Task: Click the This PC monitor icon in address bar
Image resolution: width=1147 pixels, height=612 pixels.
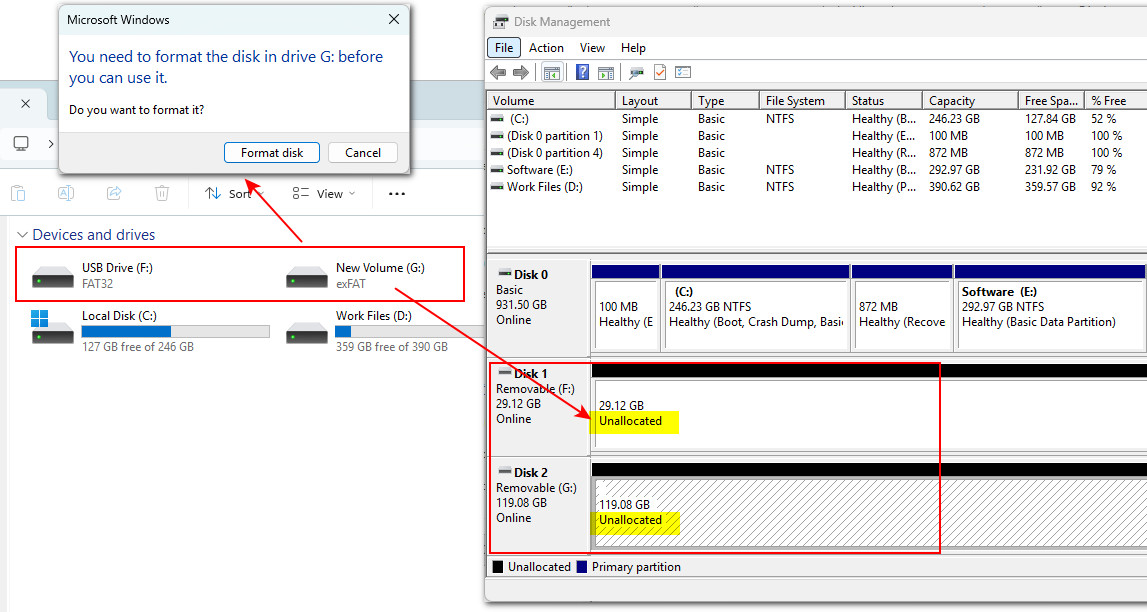Action: point(21,143)
